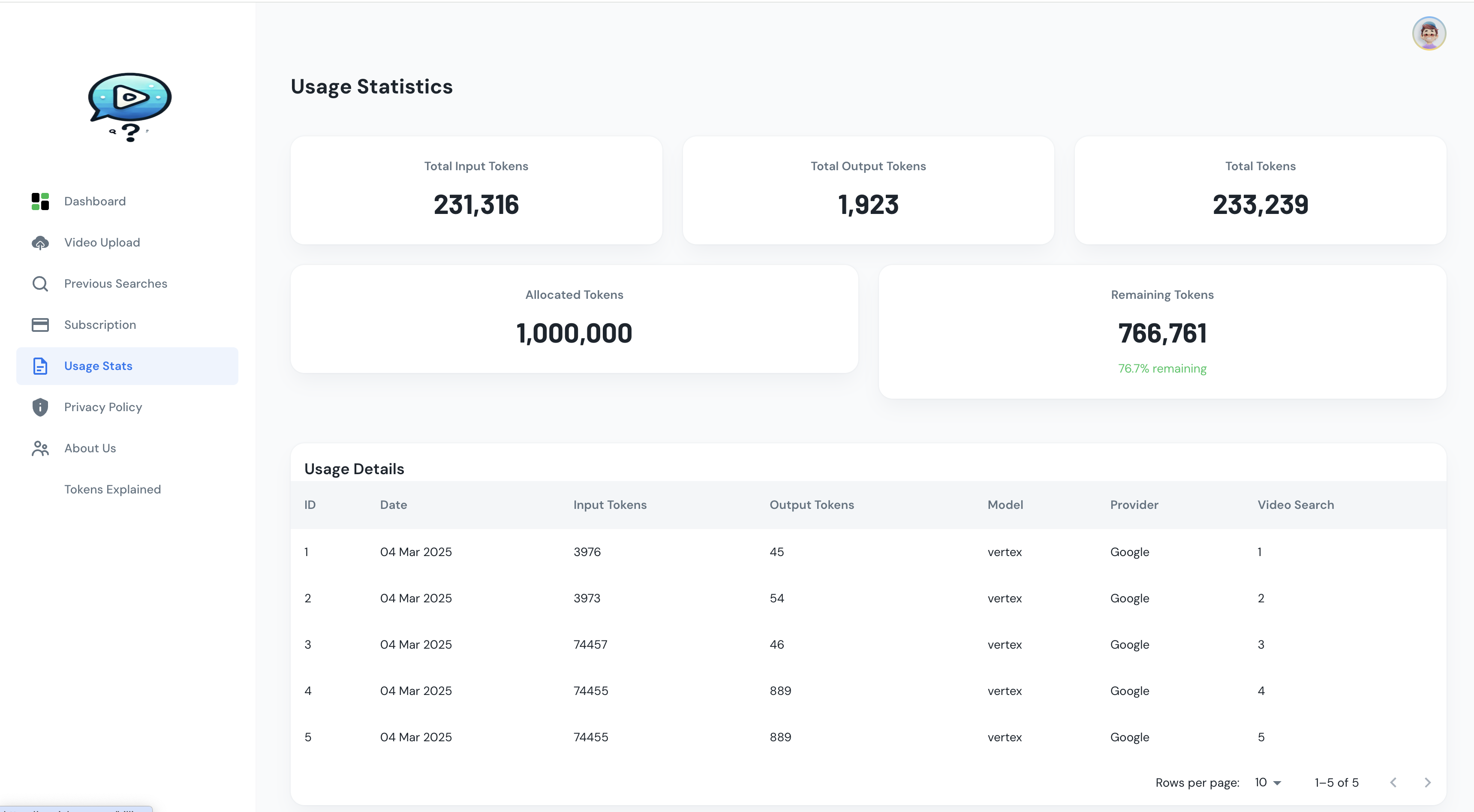Image resolution: width=1474 pixels, height=812 pixels.
Task: Sort table by Date column header
Action: pyautogui.click(x=394, y=505)
